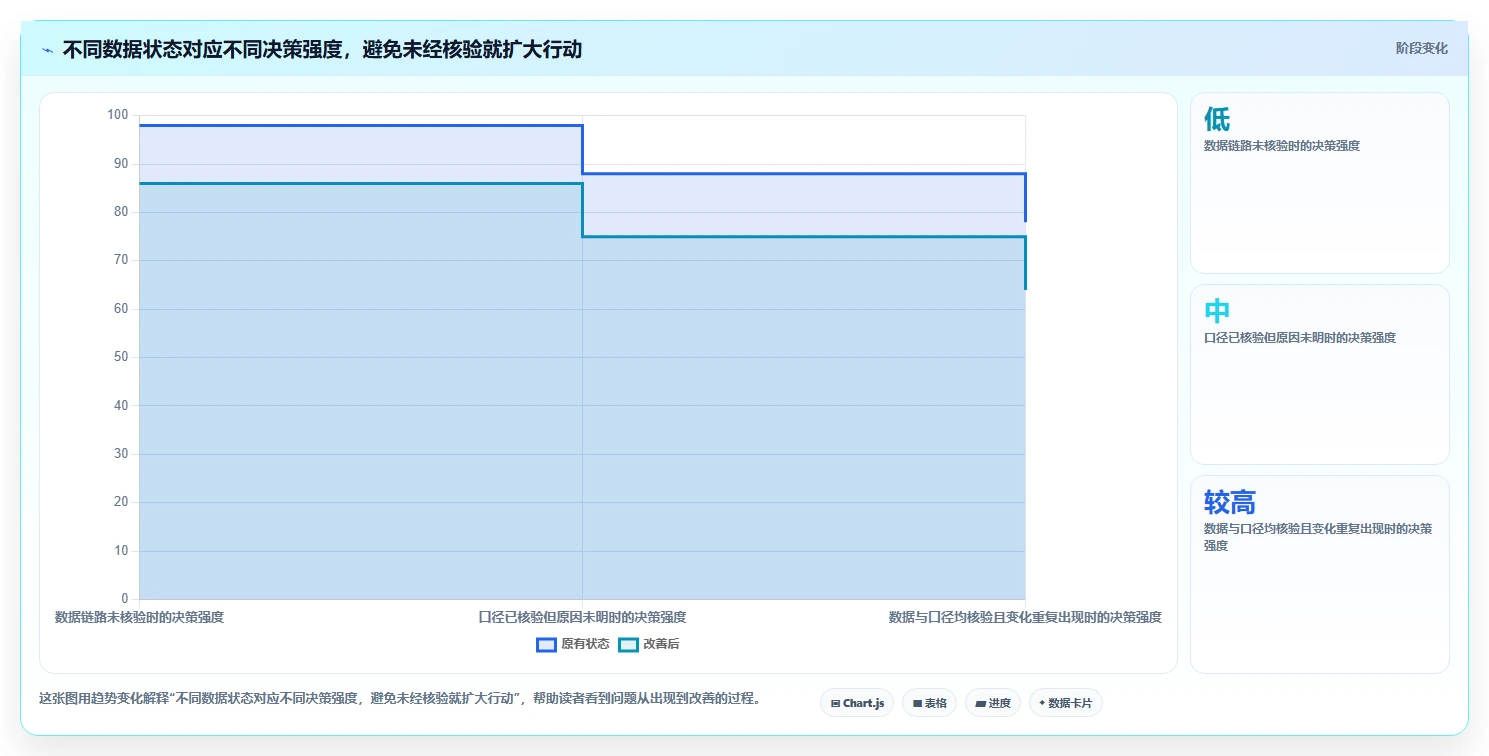Image resolution: width=1489 pixels, height=756 pixels.
Task: Toggle the 改善后 legend item
Action: 649,644
